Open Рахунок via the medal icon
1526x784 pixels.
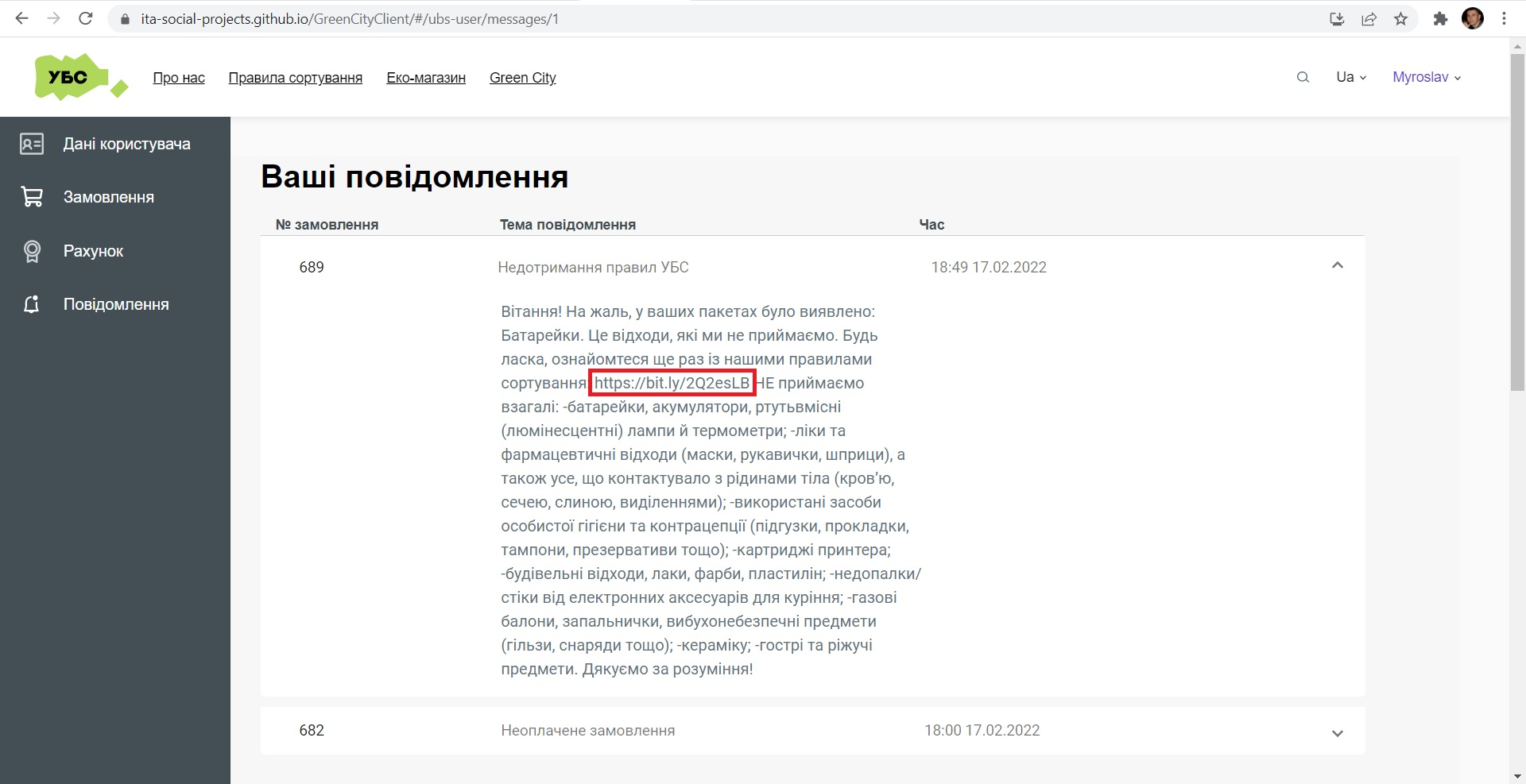click(x=32, y=250)
